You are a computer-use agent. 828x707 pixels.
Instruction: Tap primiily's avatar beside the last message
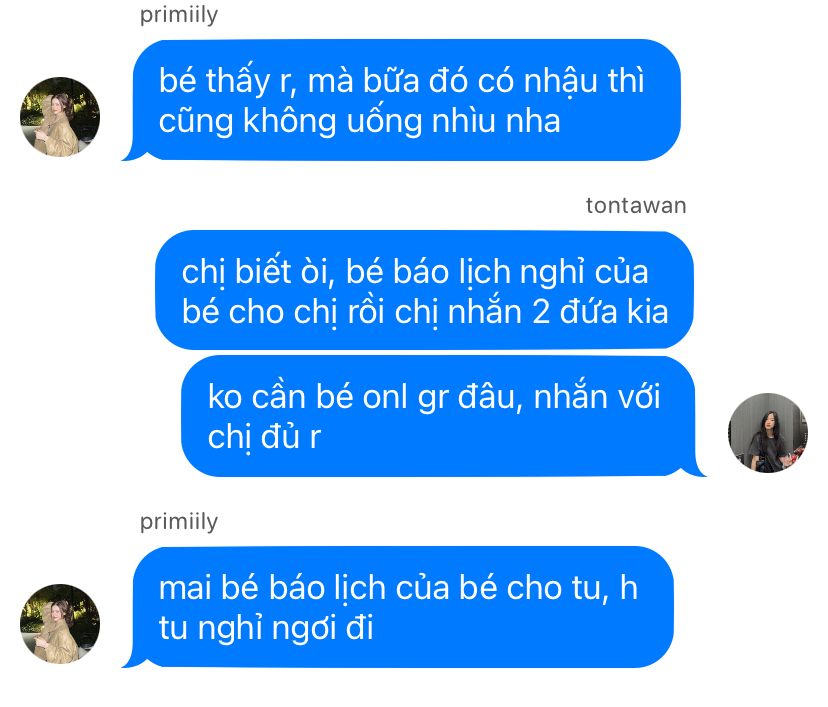pos(60,624)
